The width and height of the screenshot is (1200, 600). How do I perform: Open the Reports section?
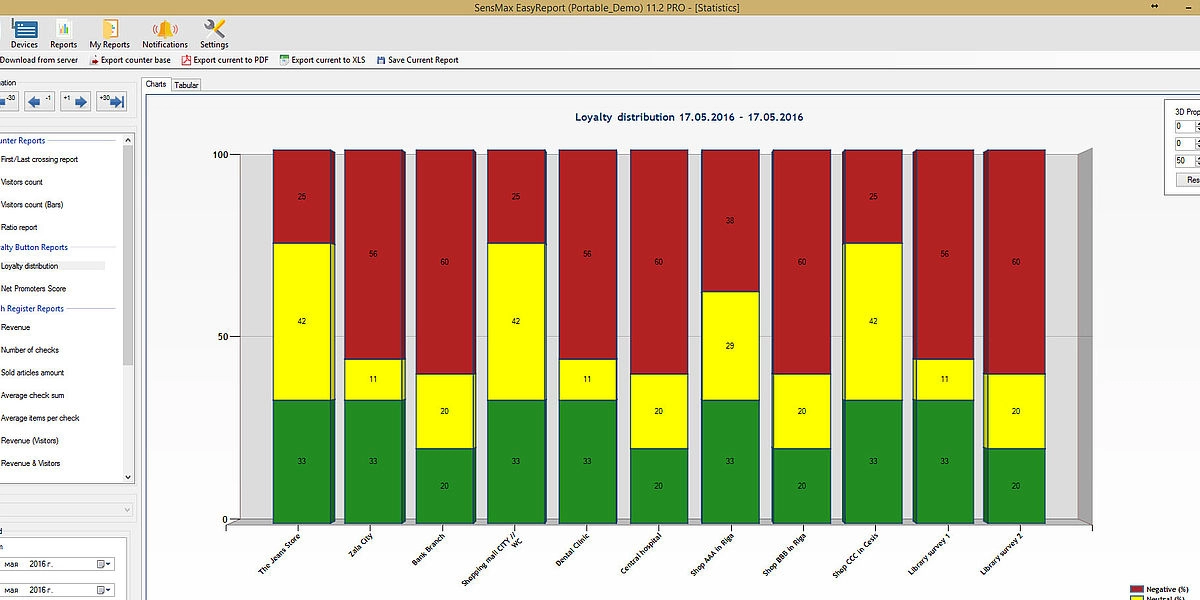coord(64,33)
